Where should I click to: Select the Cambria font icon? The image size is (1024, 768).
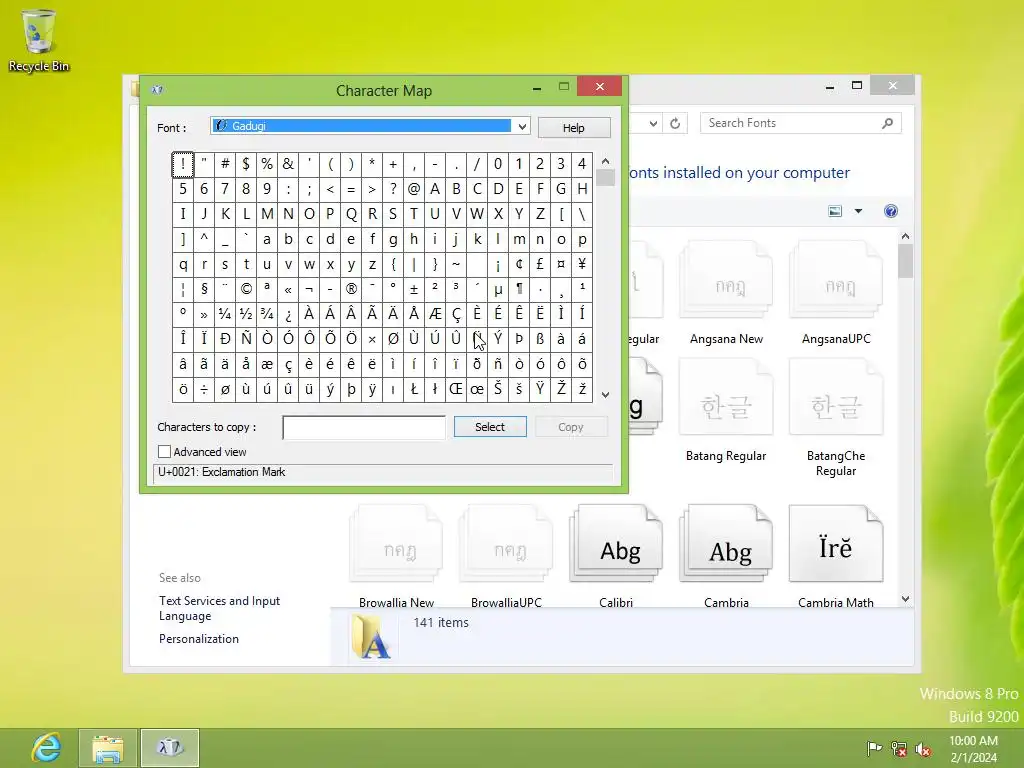tap(726, 543)
